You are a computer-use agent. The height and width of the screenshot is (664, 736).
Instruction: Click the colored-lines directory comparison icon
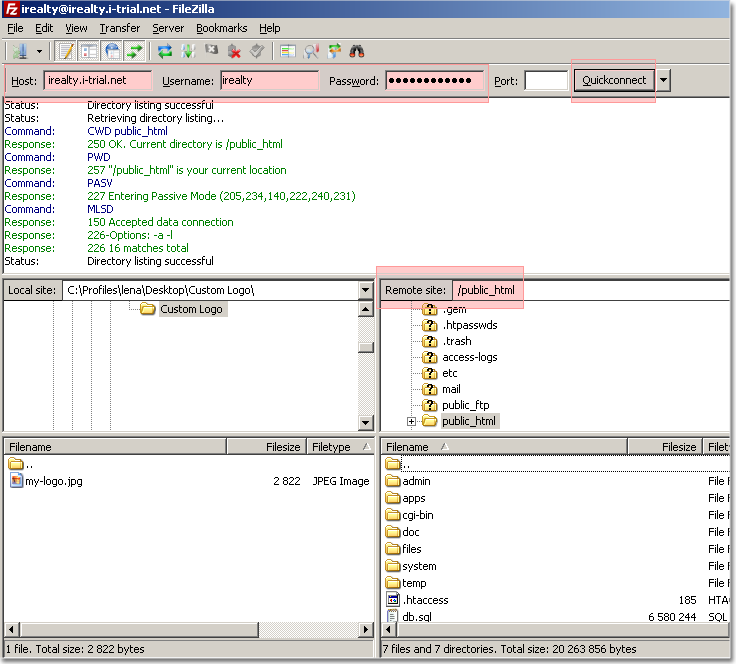[x=288, y=51]
